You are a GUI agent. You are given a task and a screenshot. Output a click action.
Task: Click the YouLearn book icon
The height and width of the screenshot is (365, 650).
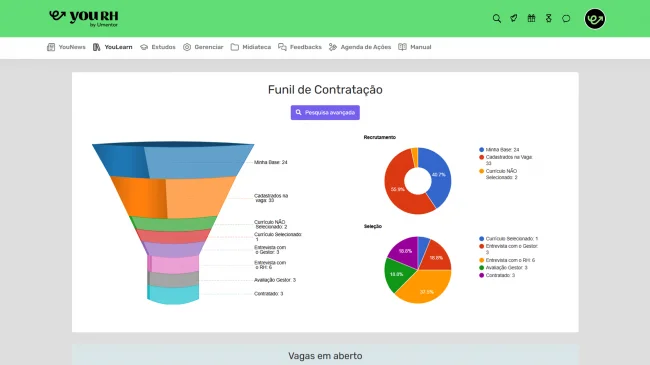[x=97, y=47]
